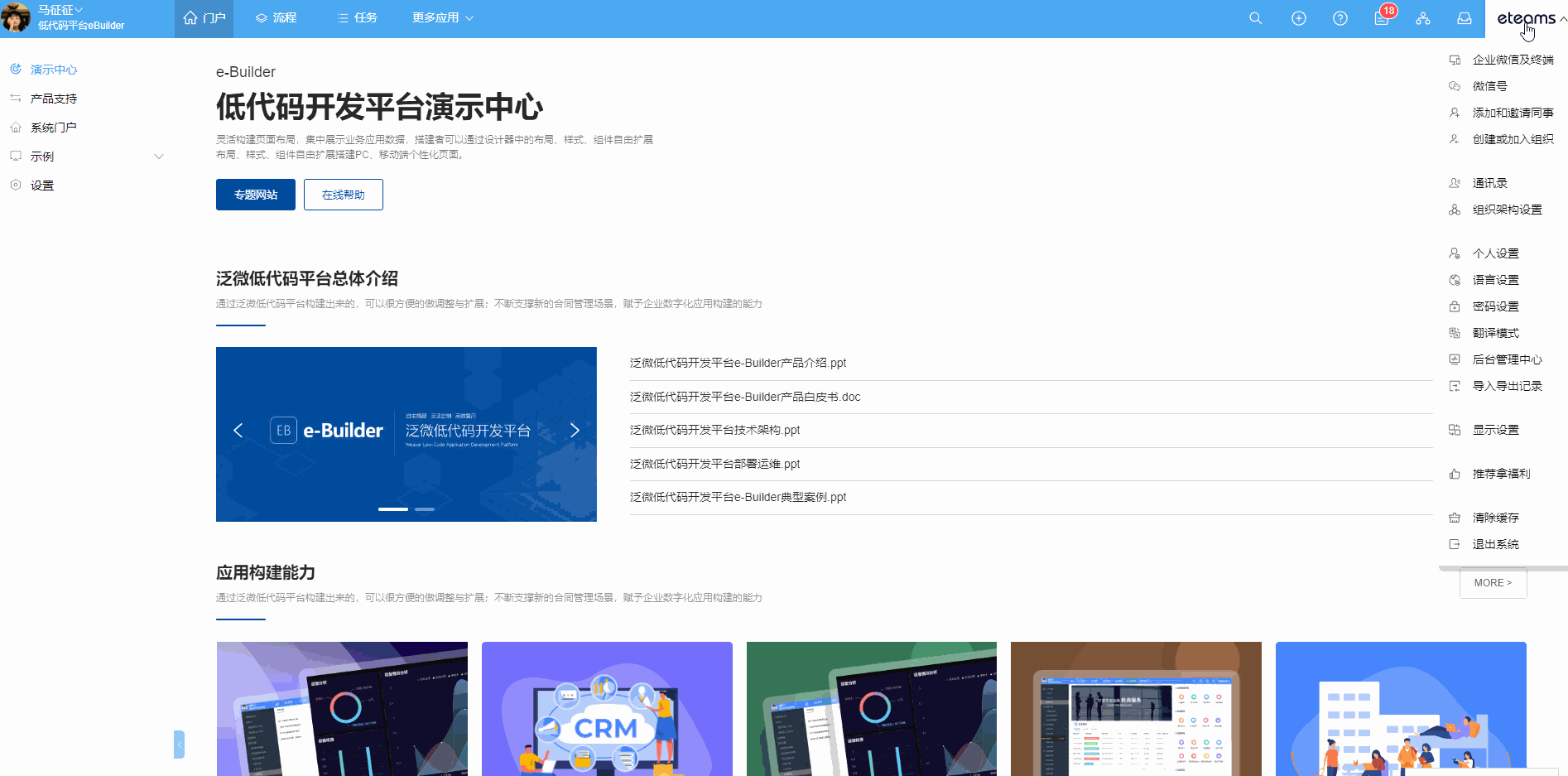Switch to the 任务 tab

[357, 18]
